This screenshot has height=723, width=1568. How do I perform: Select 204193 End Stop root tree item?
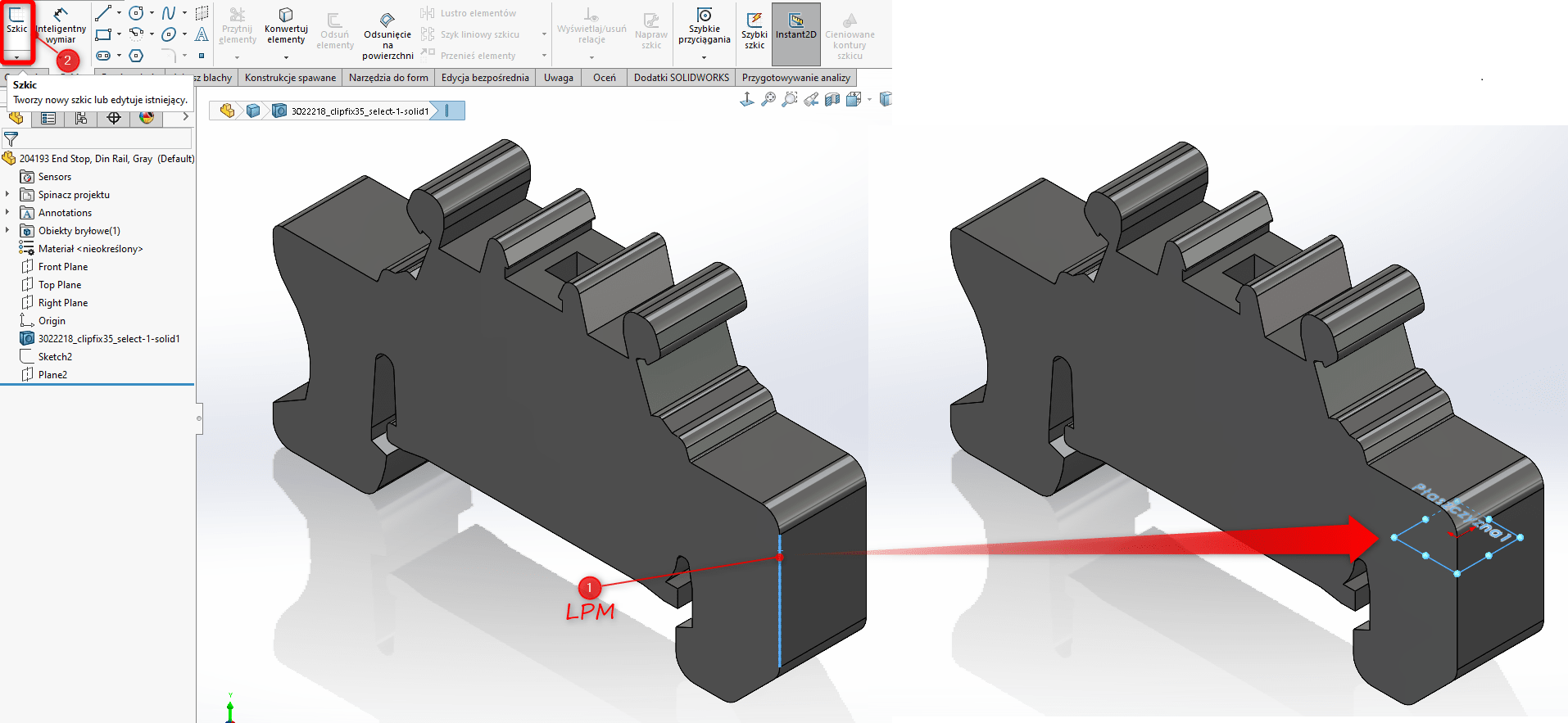(x=98, y=158)
